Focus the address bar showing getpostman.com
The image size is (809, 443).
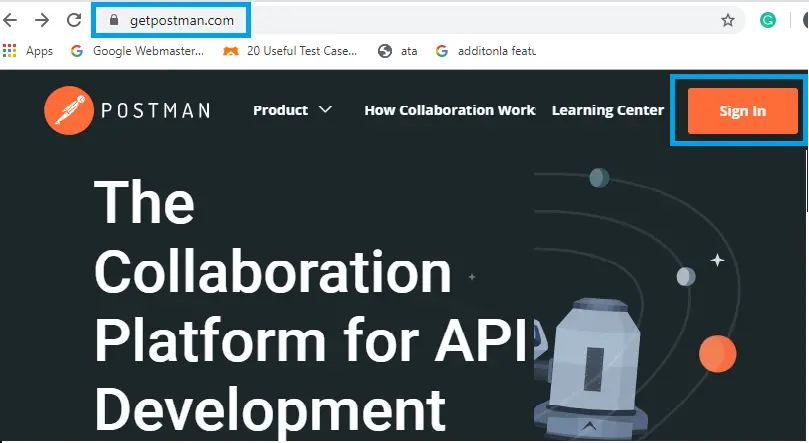400,20
